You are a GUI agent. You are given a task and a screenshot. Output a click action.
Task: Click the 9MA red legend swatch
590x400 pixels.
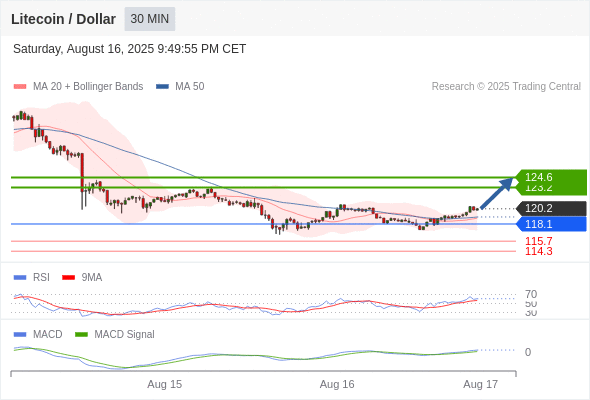click(68, 278)
